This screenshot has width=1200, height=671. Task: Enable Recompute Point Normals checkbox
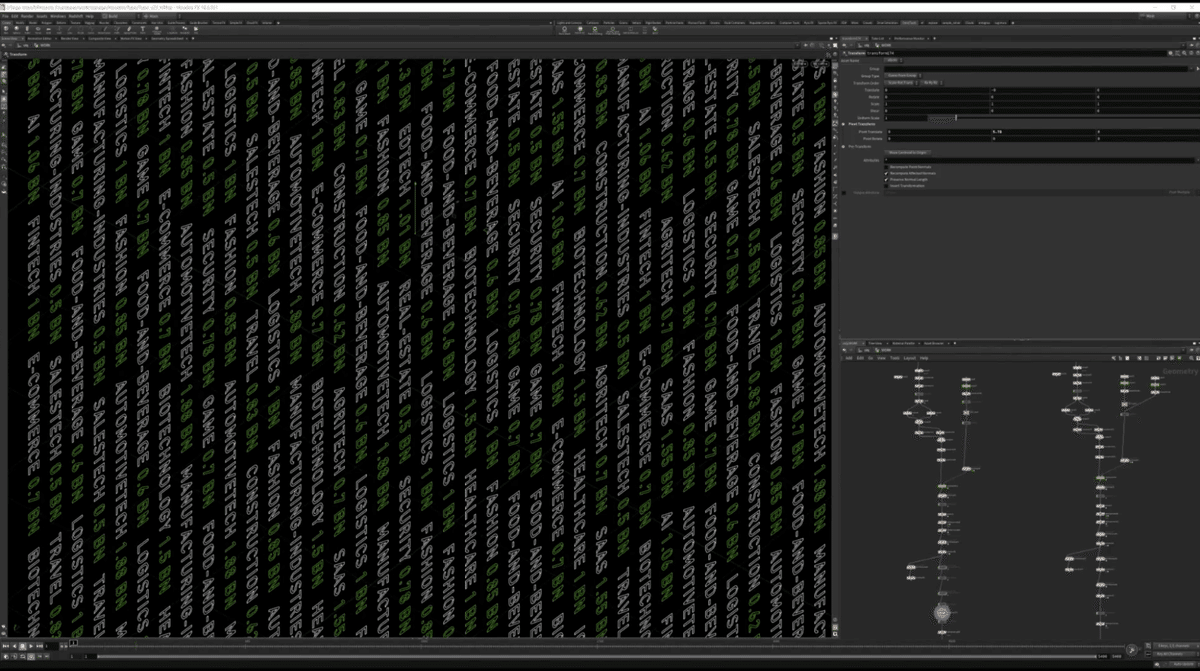(x=886, y=167)
